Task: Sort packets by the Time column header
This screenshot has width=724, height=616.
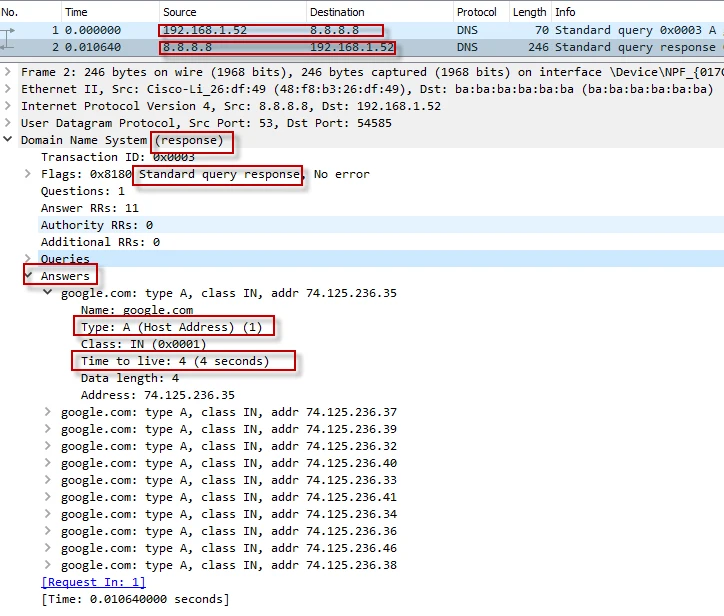Action: [x=76, y=12]
